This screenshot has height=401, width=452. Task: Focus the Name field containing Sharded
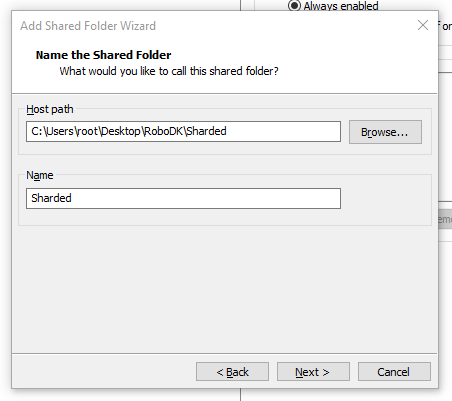click(183, 198)
